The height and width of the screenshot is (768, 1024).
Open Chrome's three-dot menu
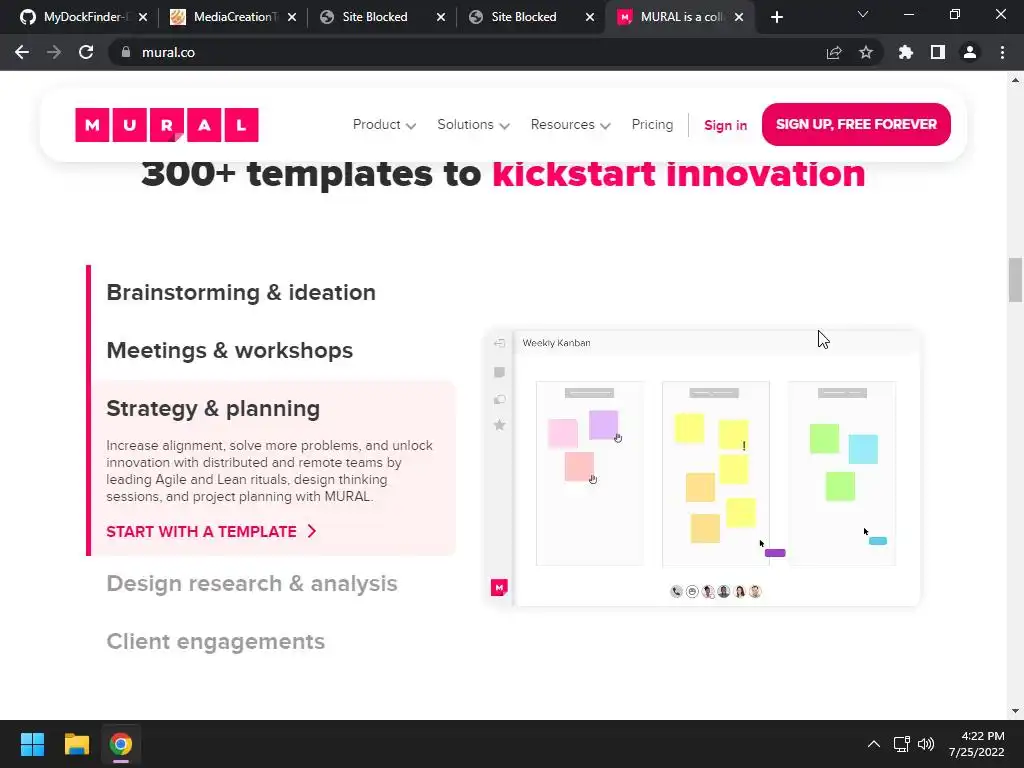coord(1002,52)
